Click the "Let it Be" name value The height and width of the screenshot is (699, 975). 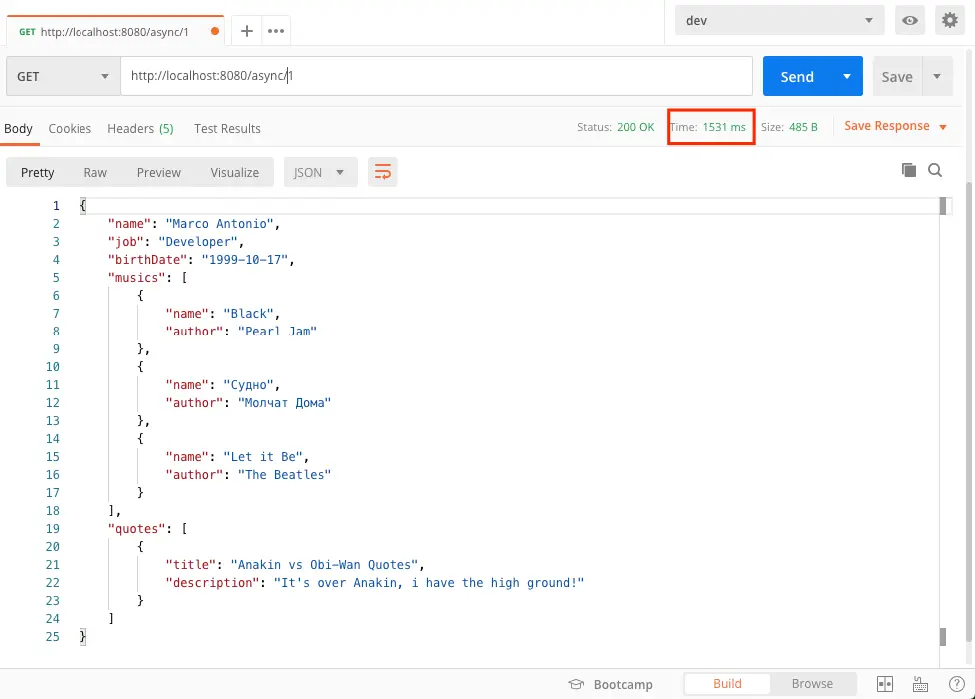point(262,457)
